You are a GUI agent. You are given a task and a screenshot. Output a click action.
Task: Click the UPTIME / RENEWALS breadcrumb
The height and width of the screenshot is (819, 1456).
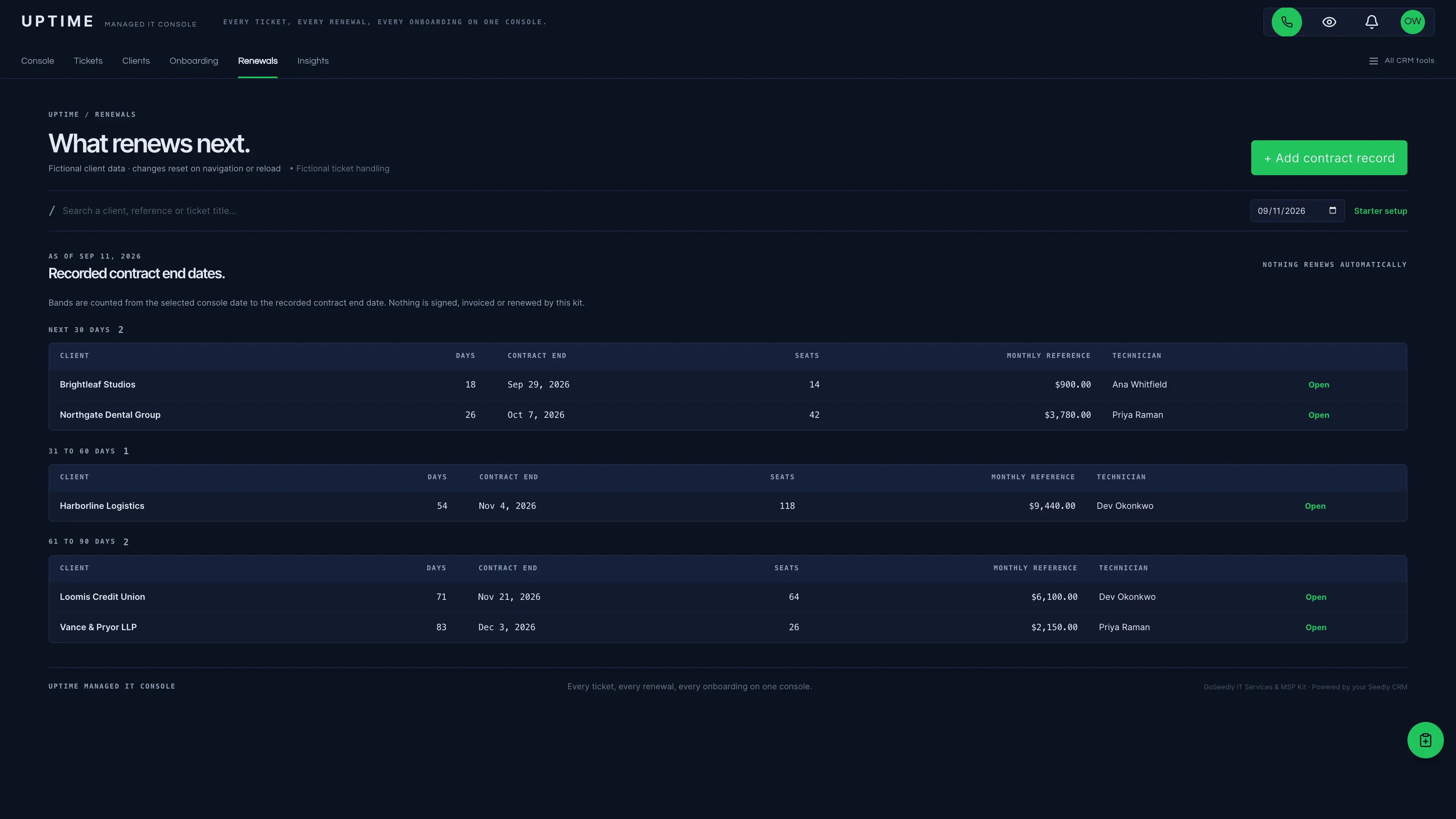tap(92, 115)
